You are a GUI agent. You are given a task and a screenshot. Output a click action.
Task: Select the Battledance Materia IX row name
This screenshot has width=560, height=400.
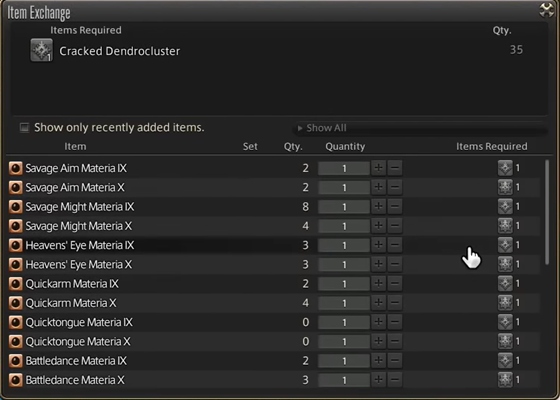(76, 361)
